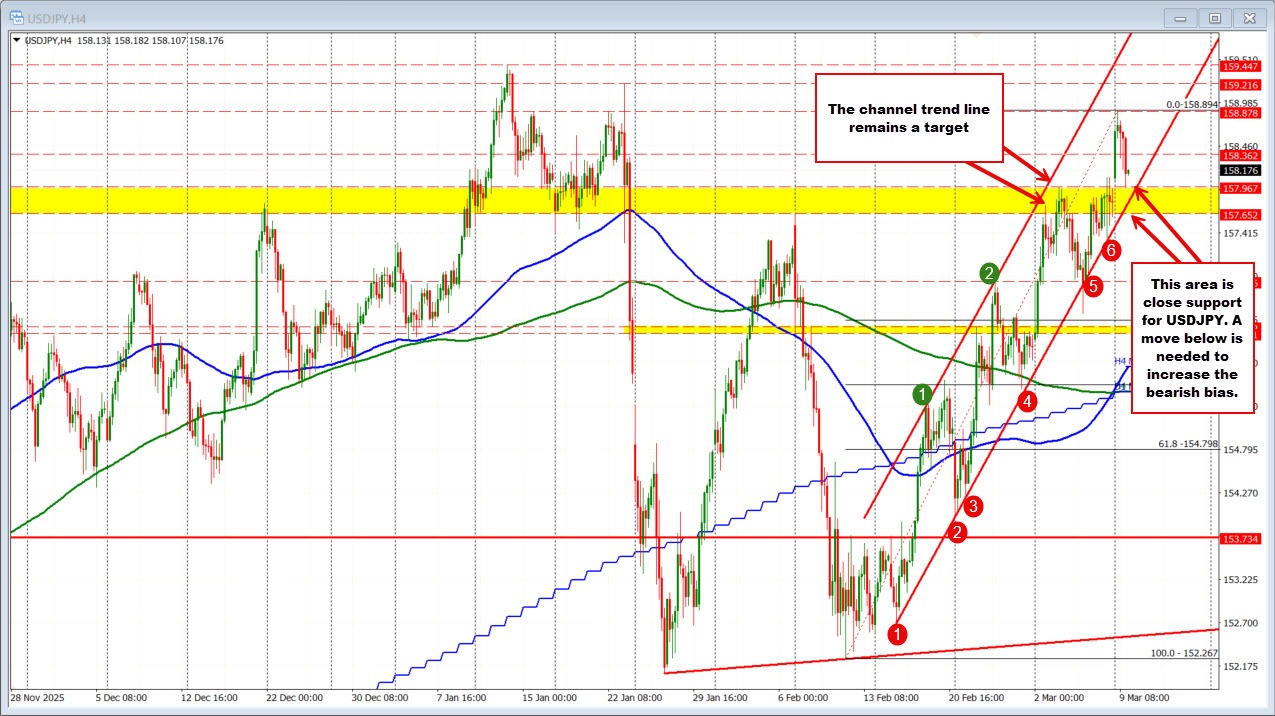The height and width of the screenshot is (716, 1275).
Task: Click green circle marker 1 on the chart
Action: 923,396
